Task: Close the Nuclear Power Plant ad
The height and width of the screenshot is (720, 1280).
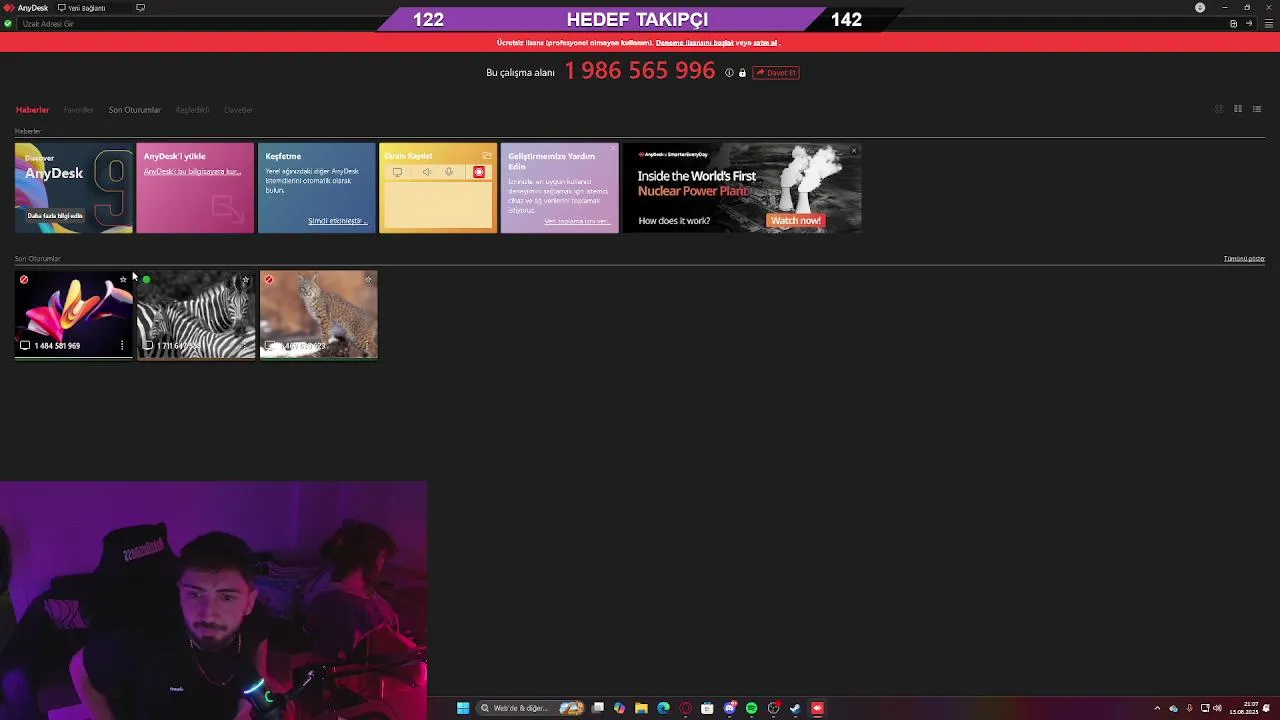Action: click(854, 150)
